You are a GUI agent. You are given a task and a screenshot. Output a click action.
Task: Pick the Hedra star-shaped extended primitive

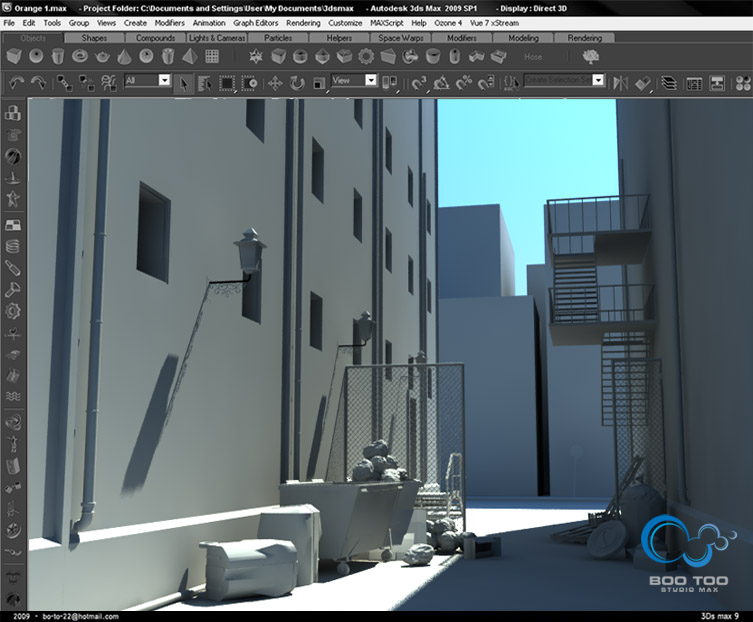tap(256, 57)
